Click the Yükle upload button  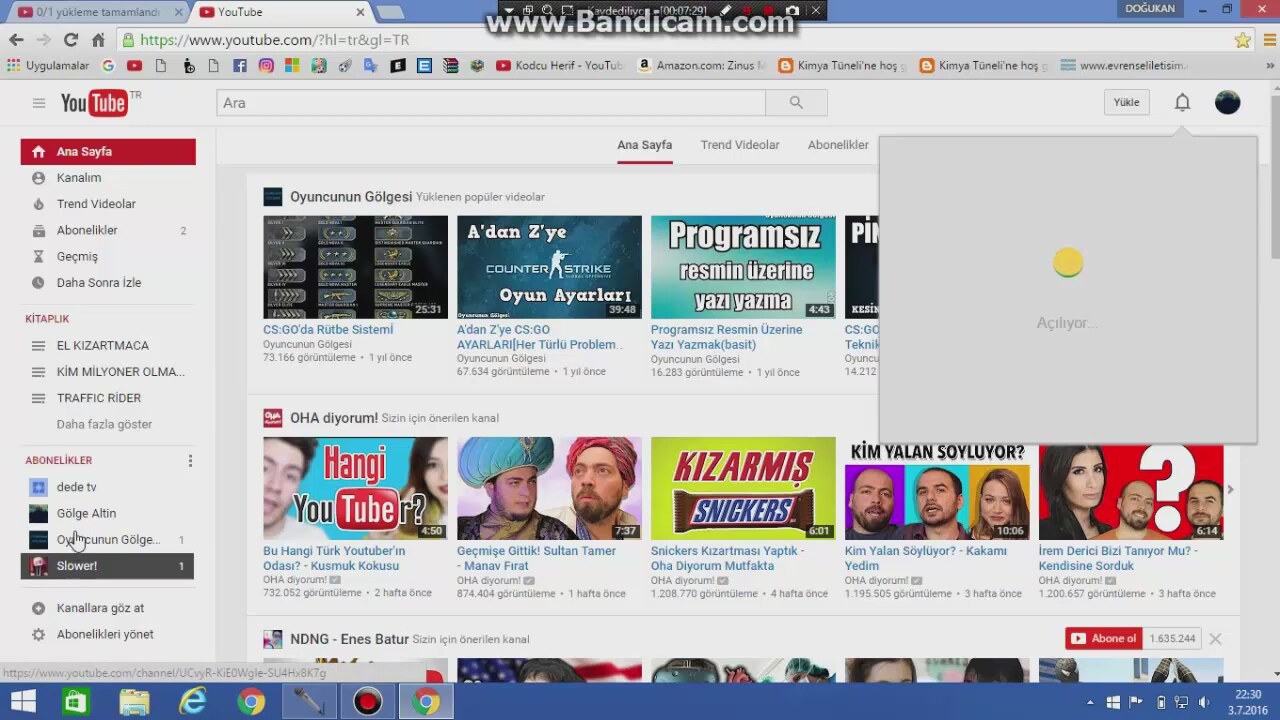pos(1126,102)
